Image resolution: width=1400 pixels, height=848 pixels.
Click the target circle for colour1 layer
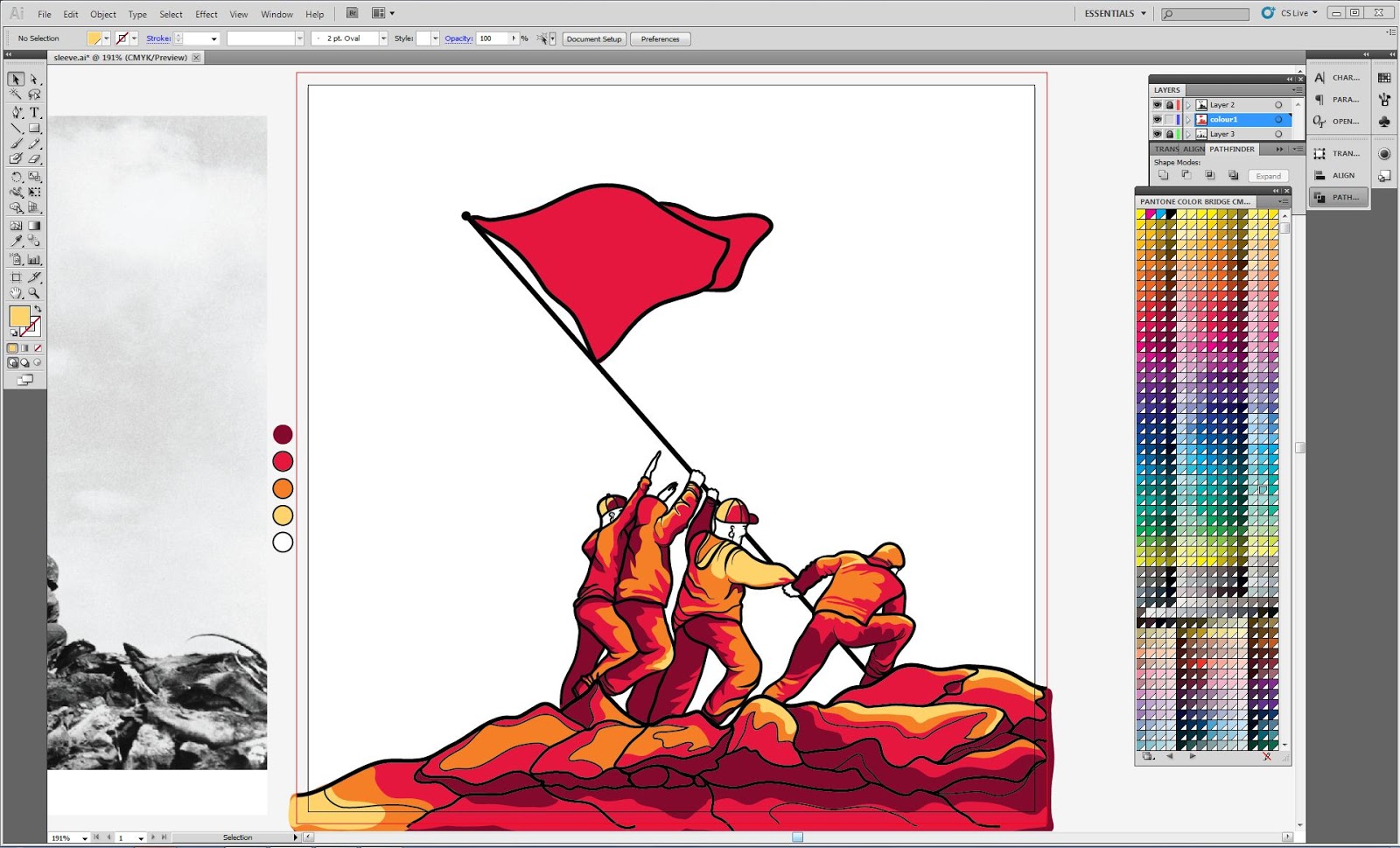click(x=1278, y=119)
